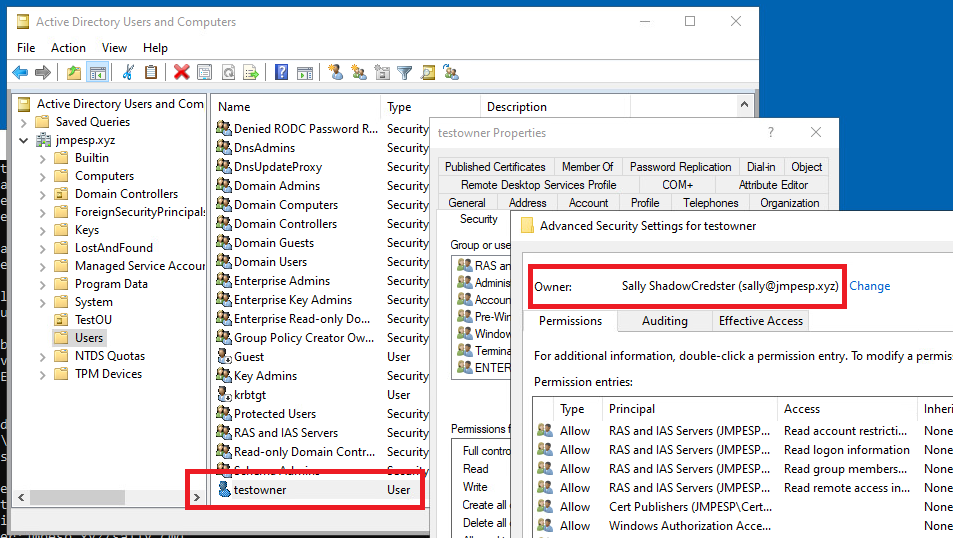This screenshot has height=538, width=953.
Task: Click the red Delete X icon
Action: 181,73
